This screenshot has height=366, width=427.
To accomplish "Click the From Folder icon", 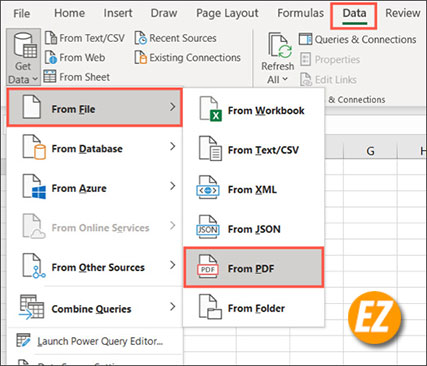I will [x=210, y=307].
